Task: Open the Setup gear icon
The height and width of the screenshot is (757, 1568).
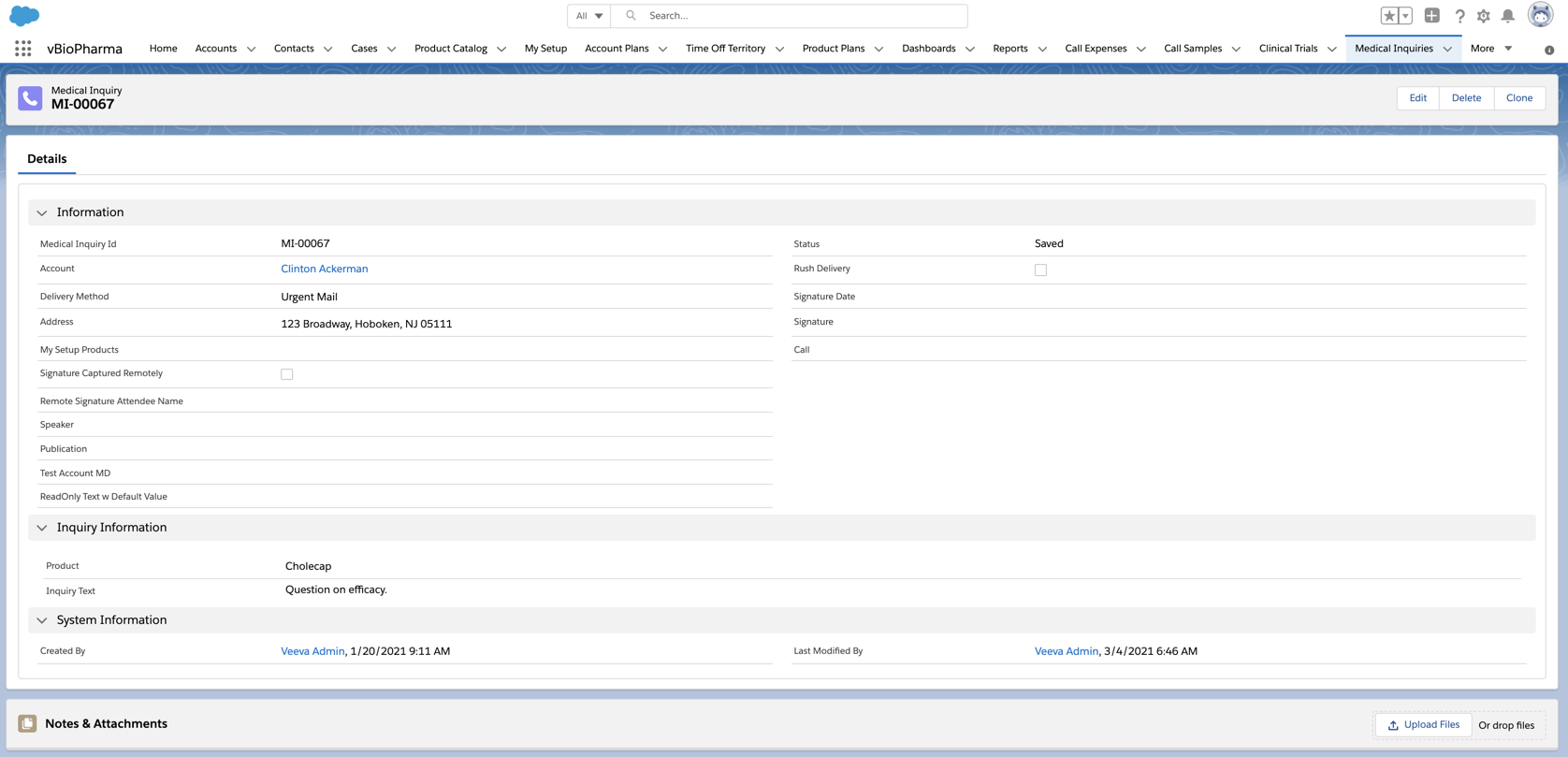Action: click(1484, 16)
